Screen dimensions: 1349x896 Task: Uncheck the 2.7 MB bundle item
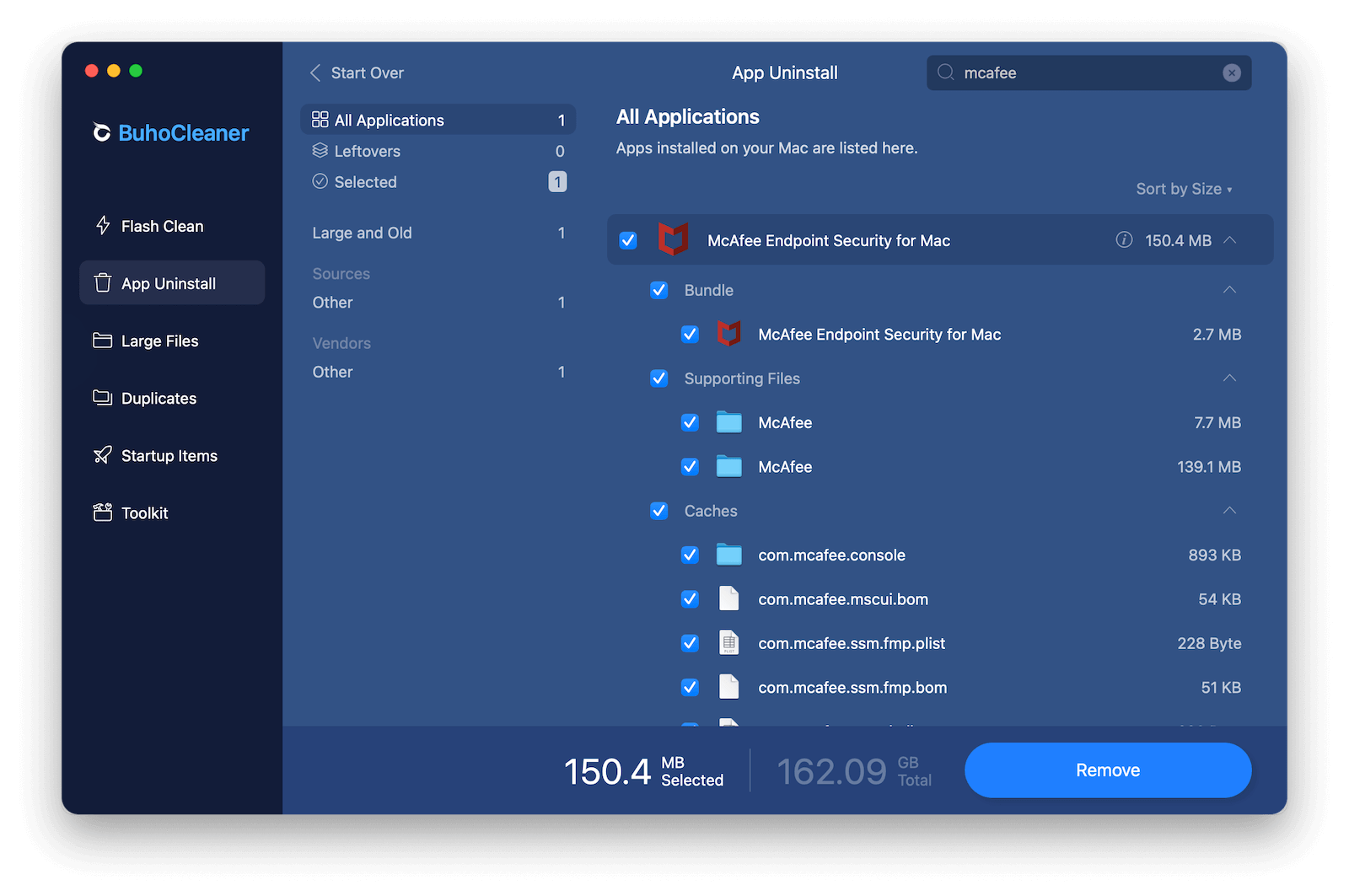click(690, 334)
